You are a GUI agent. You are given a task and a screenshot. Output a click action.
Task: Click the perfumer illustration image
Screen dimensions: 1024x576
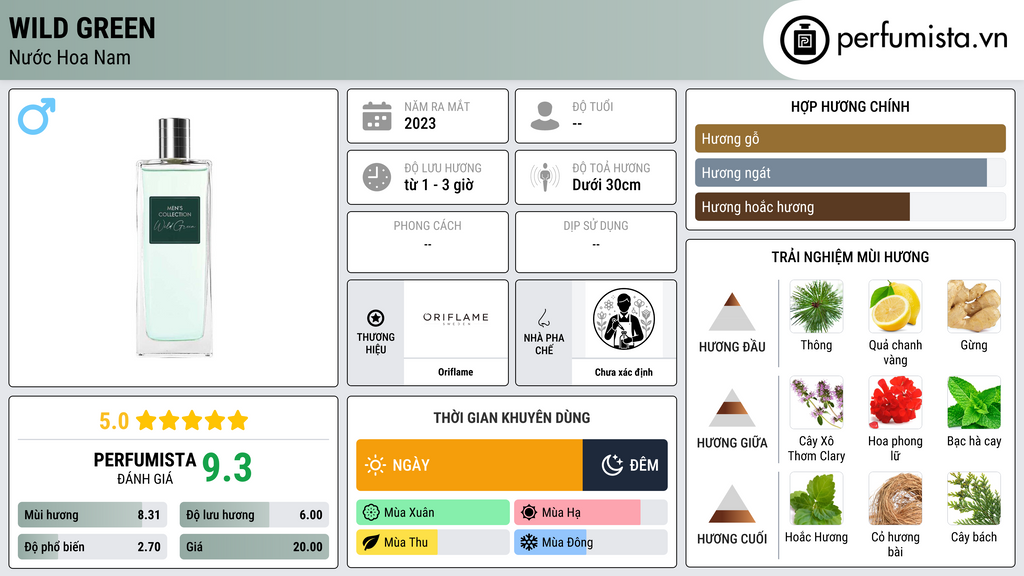(624, 319)
